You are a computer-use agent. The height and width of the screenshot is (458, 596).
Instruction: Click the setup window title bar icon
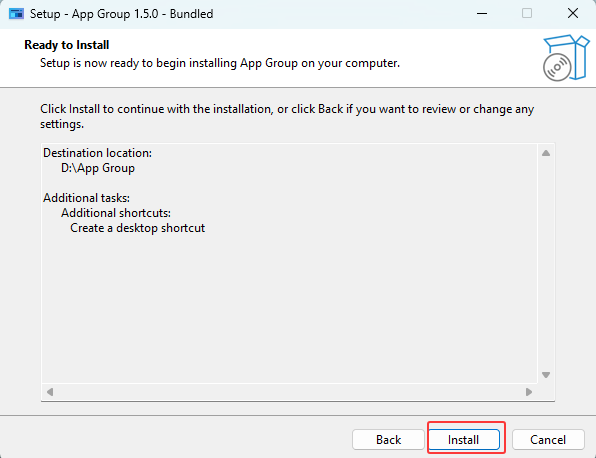pyautogui.click(x=16, y=14)
